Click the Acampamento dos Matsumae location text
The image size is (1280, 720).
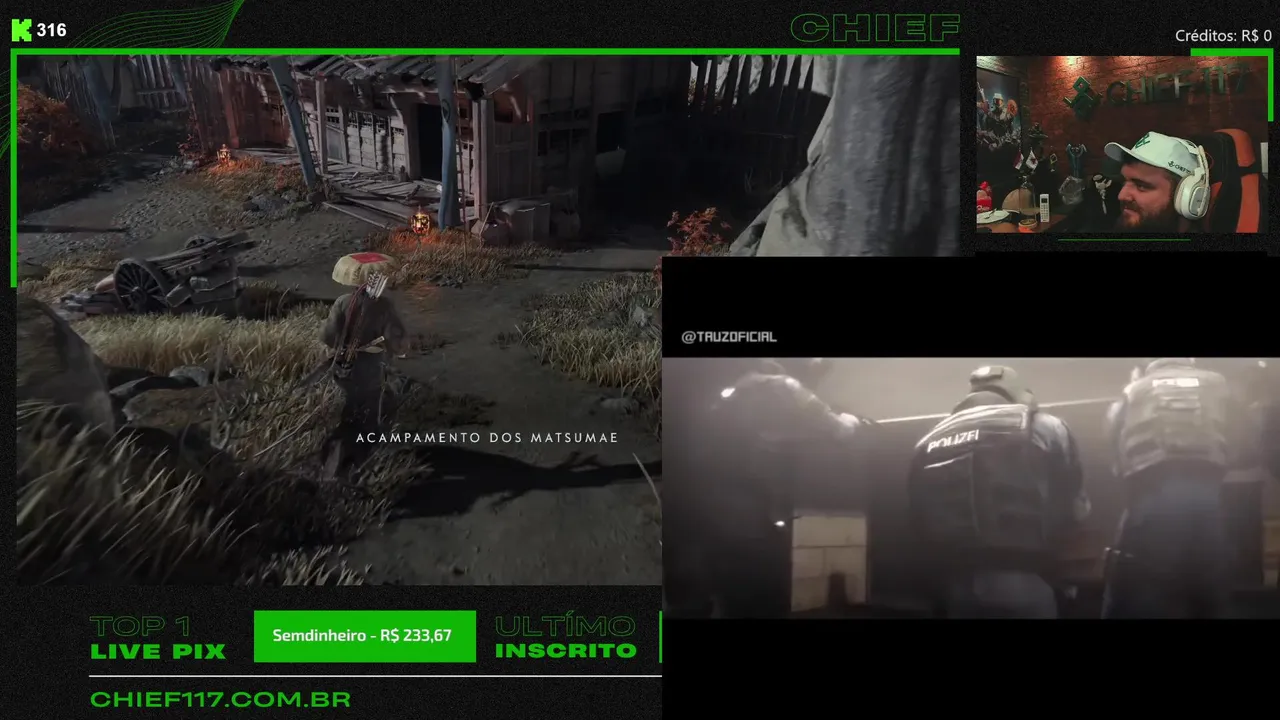(x=487, y=437)
